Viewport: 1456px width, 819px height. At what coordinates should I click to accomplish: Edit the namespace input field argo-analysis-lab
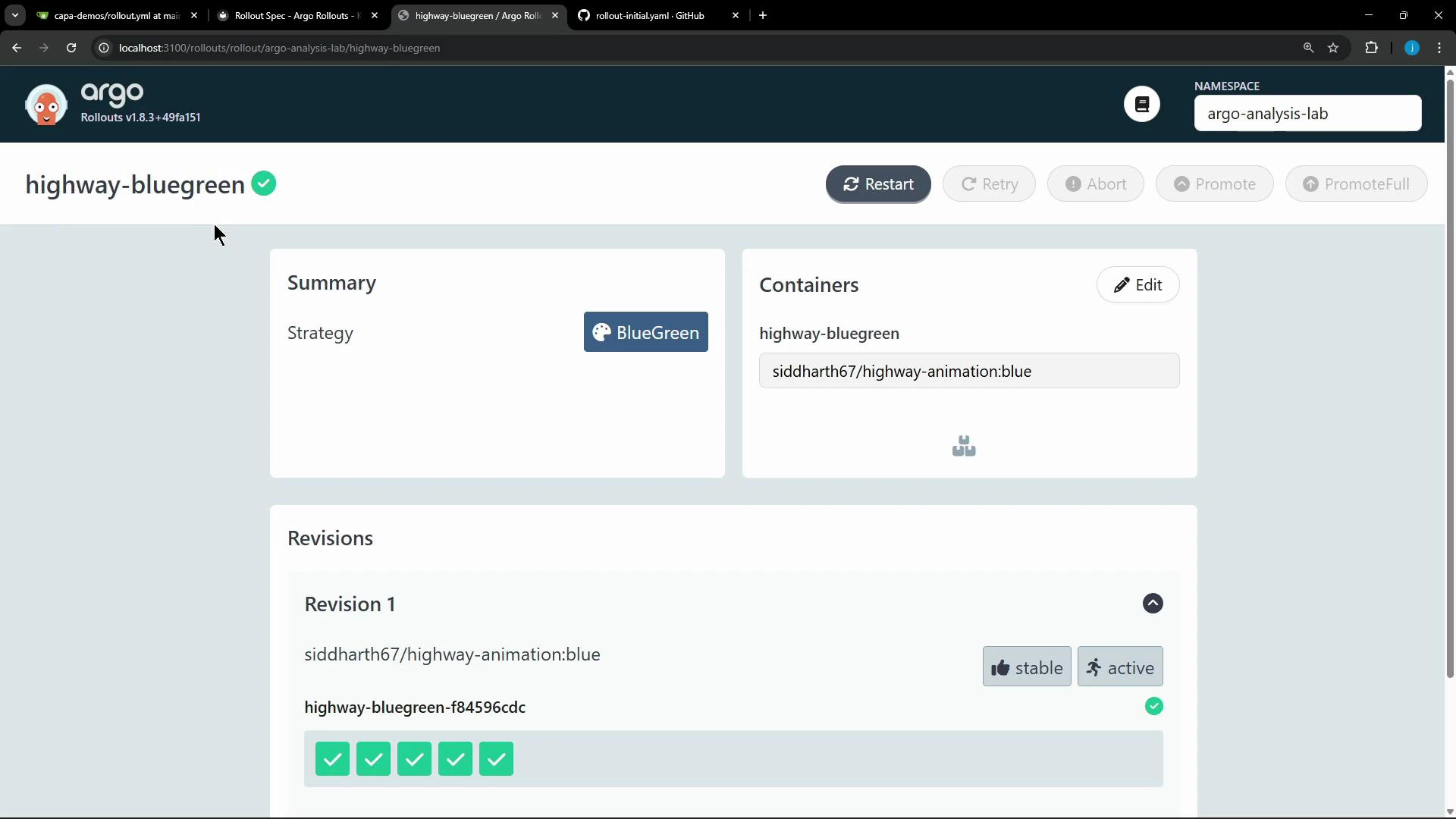pyautogui.click(x=1307, y=113)
